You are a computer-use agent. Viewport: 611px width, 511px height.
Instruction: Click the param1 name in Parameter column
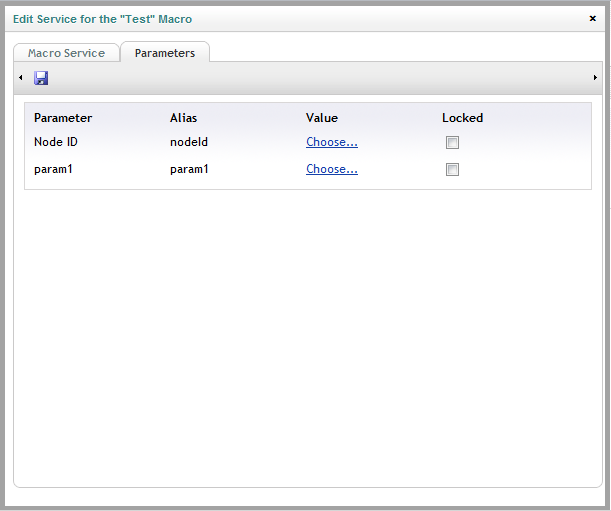point(53,169)
